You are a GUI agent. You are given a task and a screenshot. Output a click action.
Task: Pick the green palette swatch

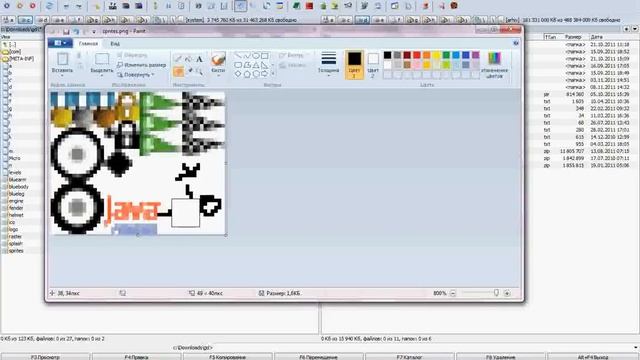coord(446,55)
